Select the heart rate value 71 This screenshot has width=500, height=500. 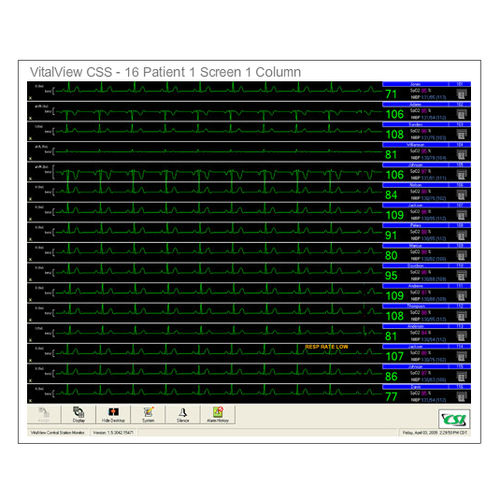pos(391,94)
